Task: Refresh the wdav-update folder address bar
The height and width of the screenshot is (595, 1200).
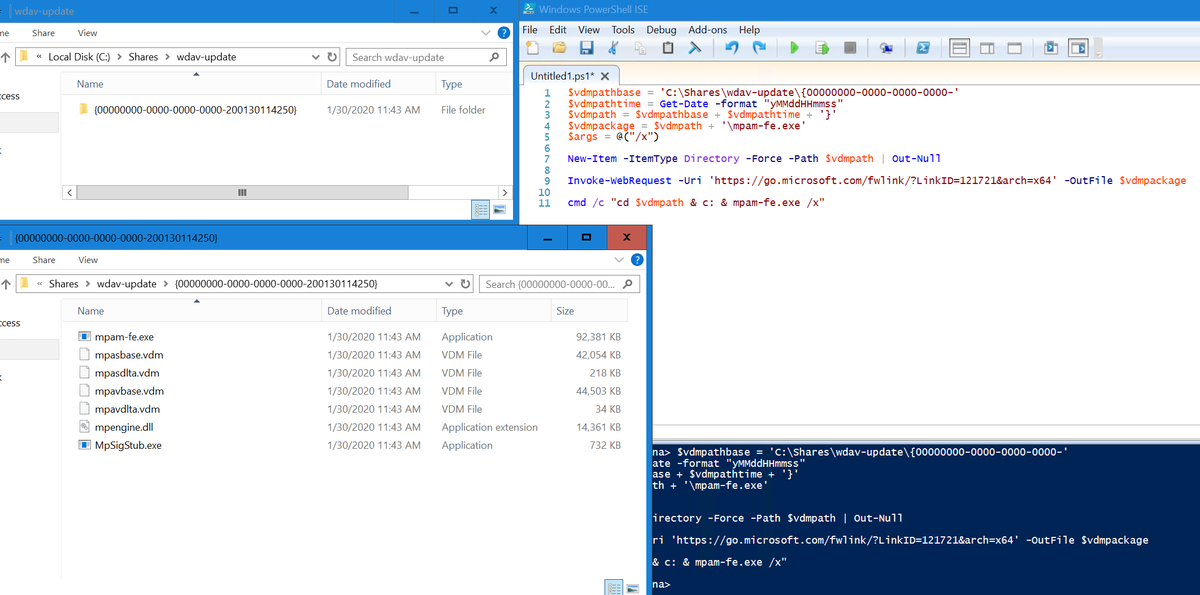Action: 333,57
